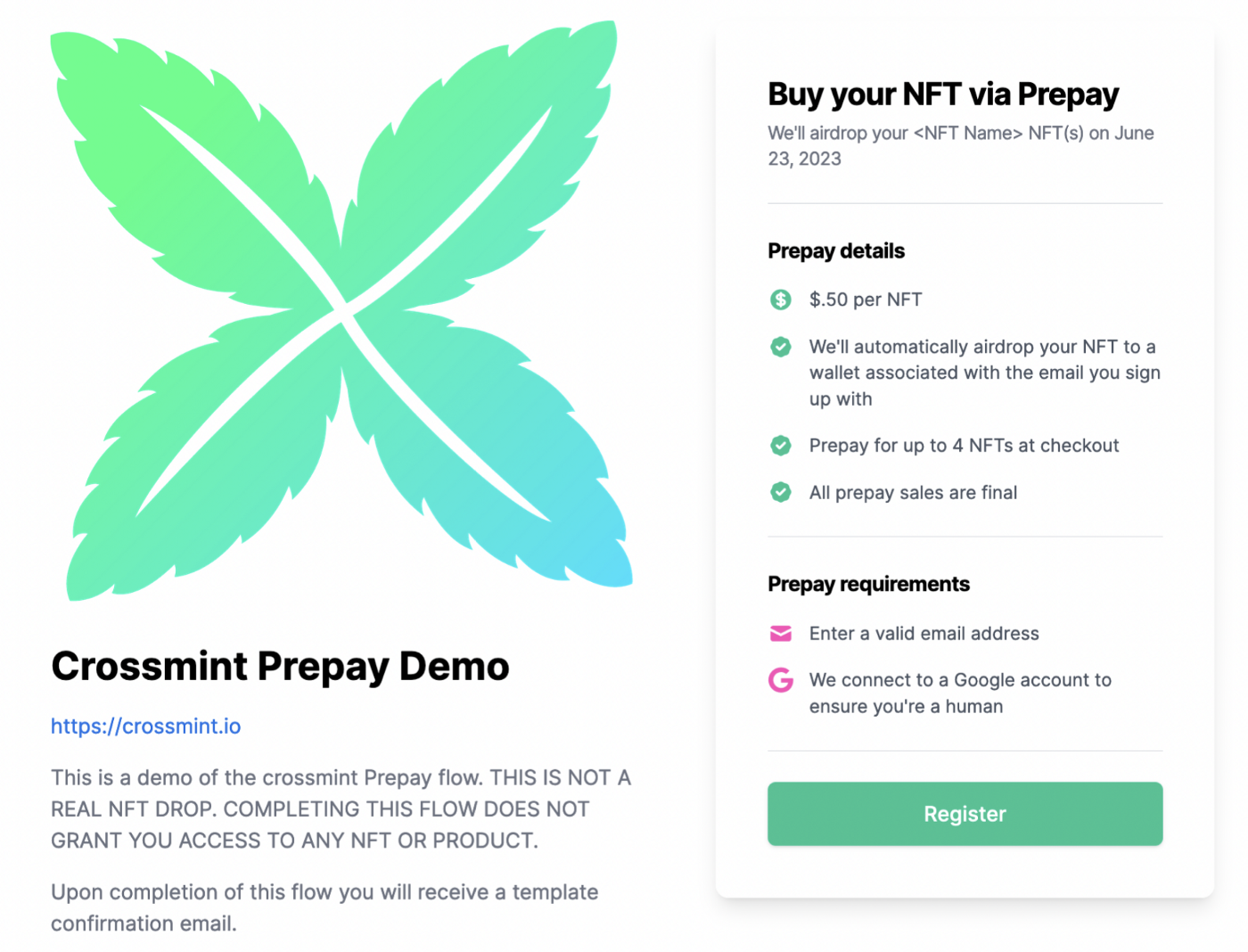The height and width of the screenshot is (952, 1248).
Task: Click checkmark badge beside automatic airdrop text
Action: tap(780, 347)
